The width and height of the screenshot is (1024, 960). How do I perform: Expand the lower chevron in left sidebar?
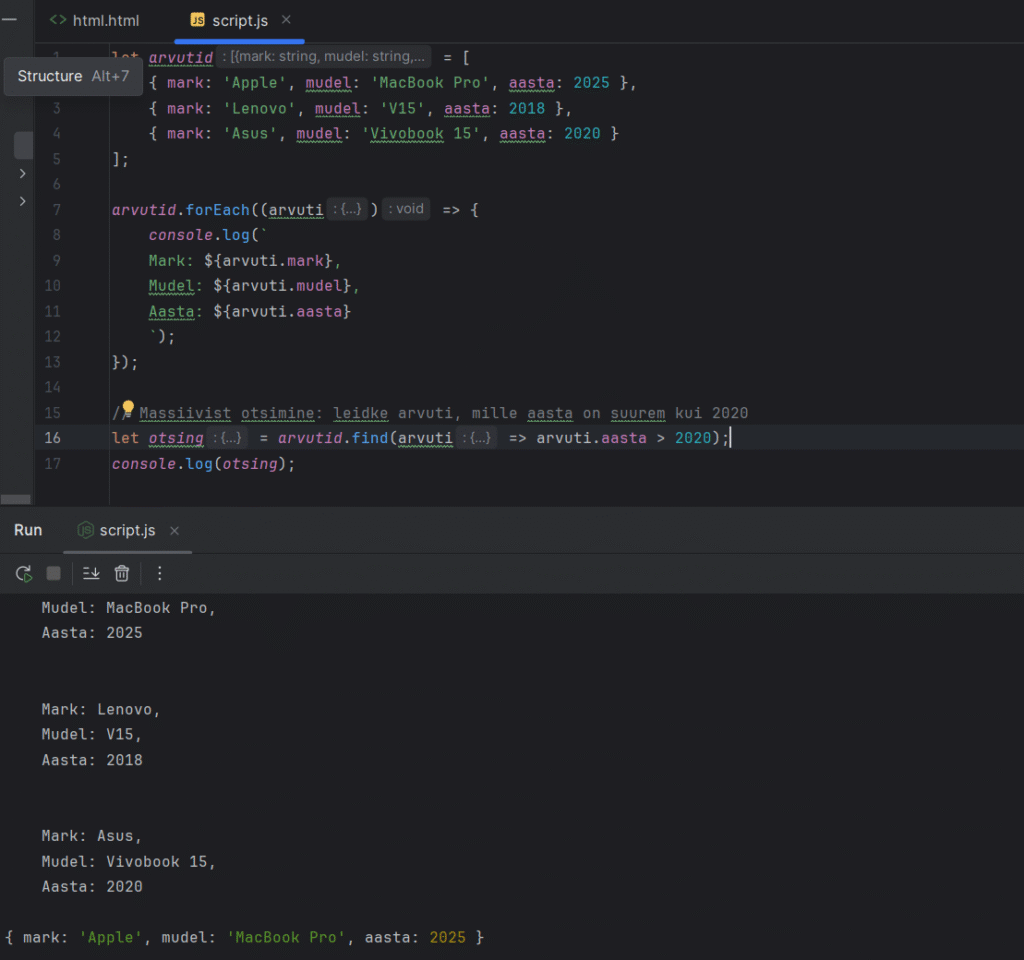[x=22, y=202]
